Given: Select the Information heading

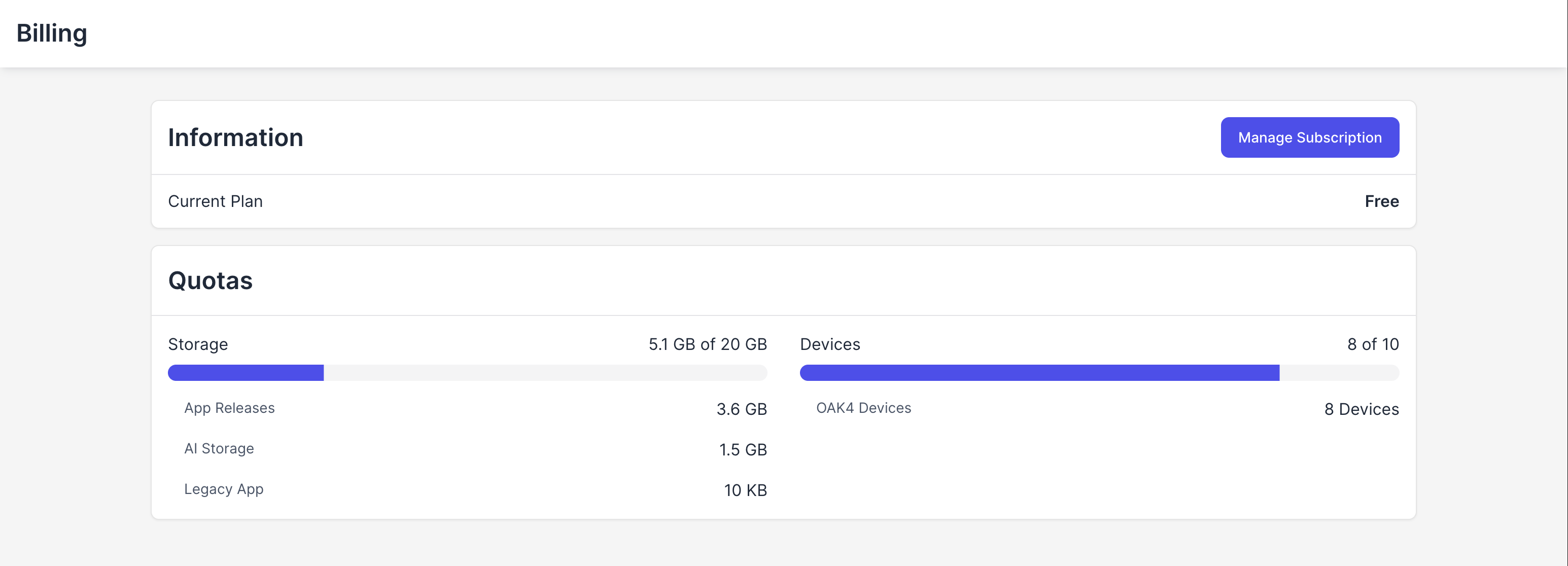Looking at the screenshot, I should pyautogui.click(x=235, y=137).
